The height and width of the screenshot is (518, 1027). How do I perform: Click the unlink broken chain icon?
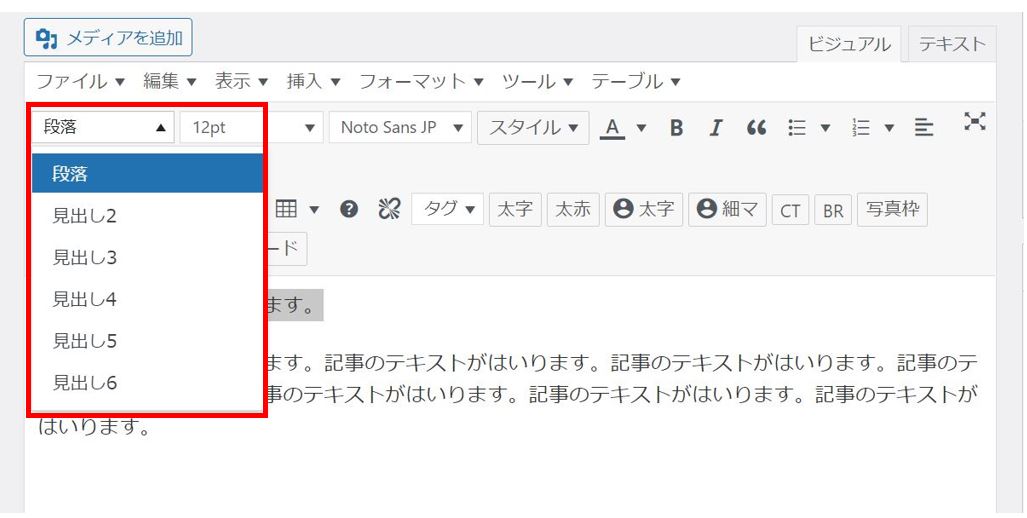point(388,210)
